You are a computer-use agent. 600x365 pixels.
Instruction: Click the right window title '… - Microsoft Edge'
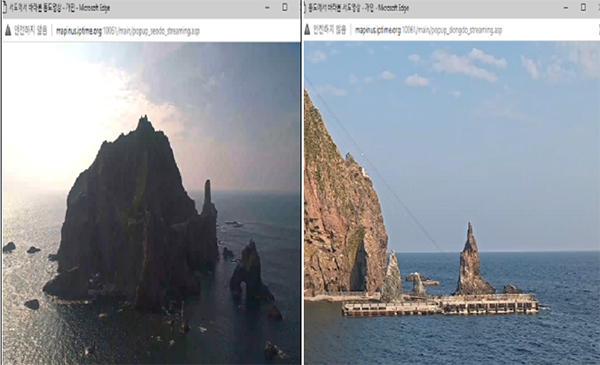358,8
